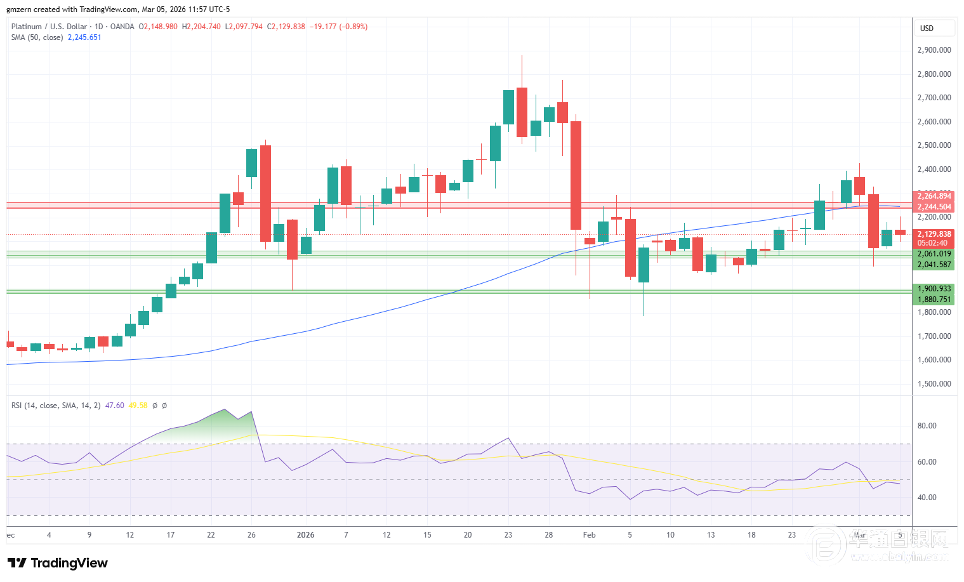
Task: Click the TradingView logo in the footer
Action: pos(57,563)
